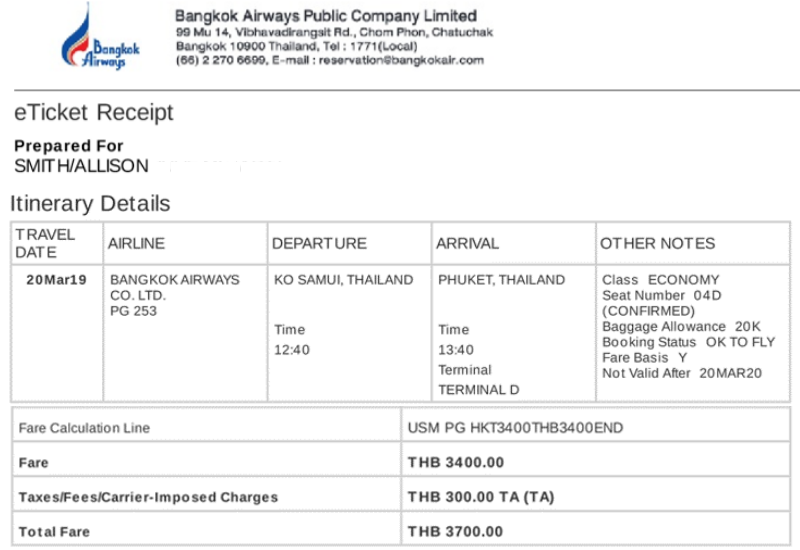Viewport: 800px width, 550px height.
Task: Click the AIRLINE column header
Action: (x=136, y=243)
